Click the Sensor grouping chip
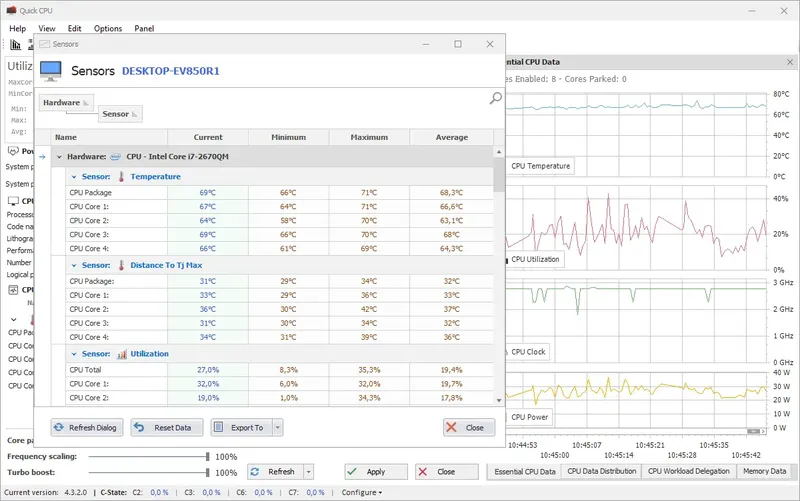 pos(120,114)
